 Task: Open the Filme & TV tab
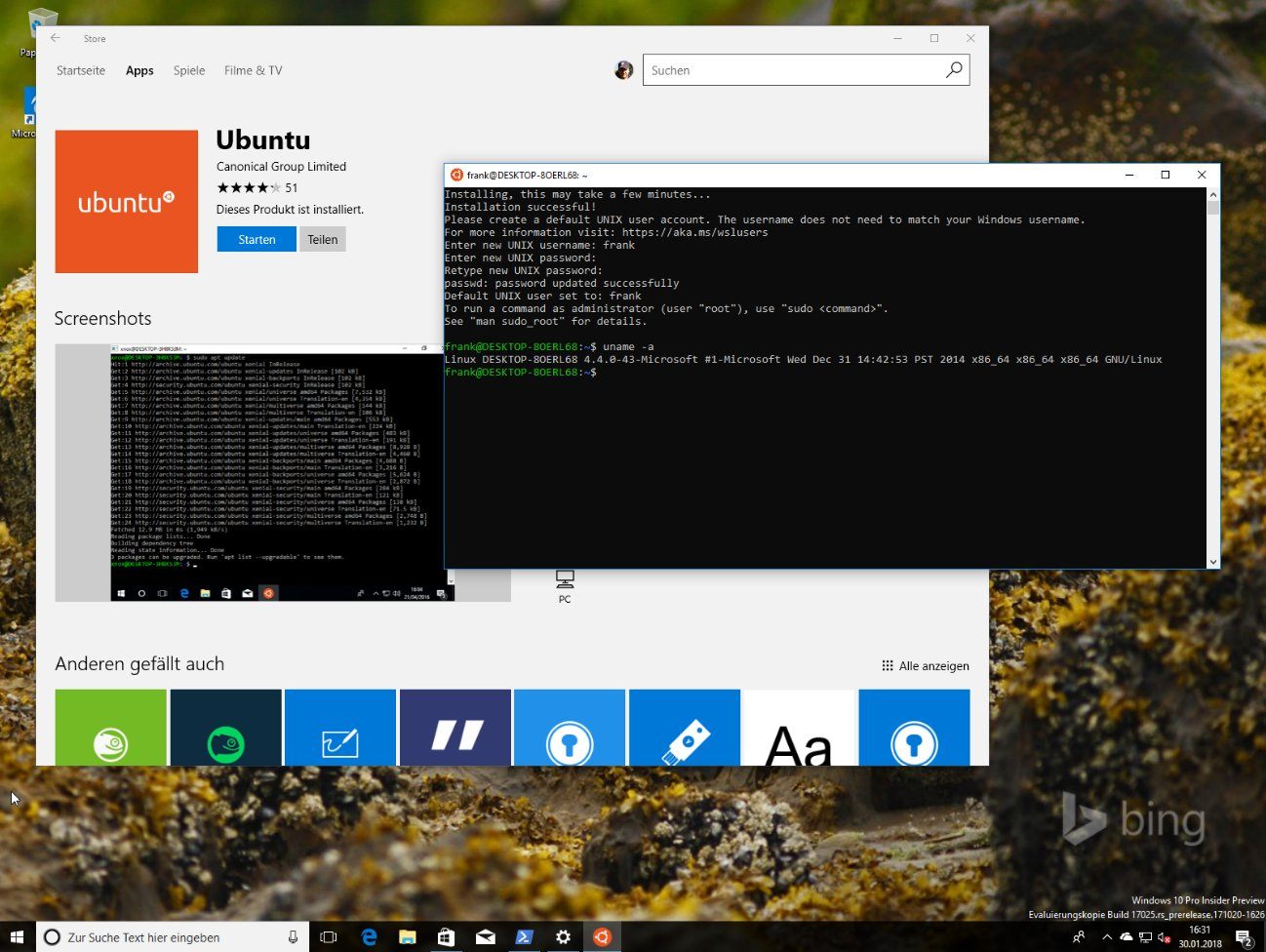253,70
